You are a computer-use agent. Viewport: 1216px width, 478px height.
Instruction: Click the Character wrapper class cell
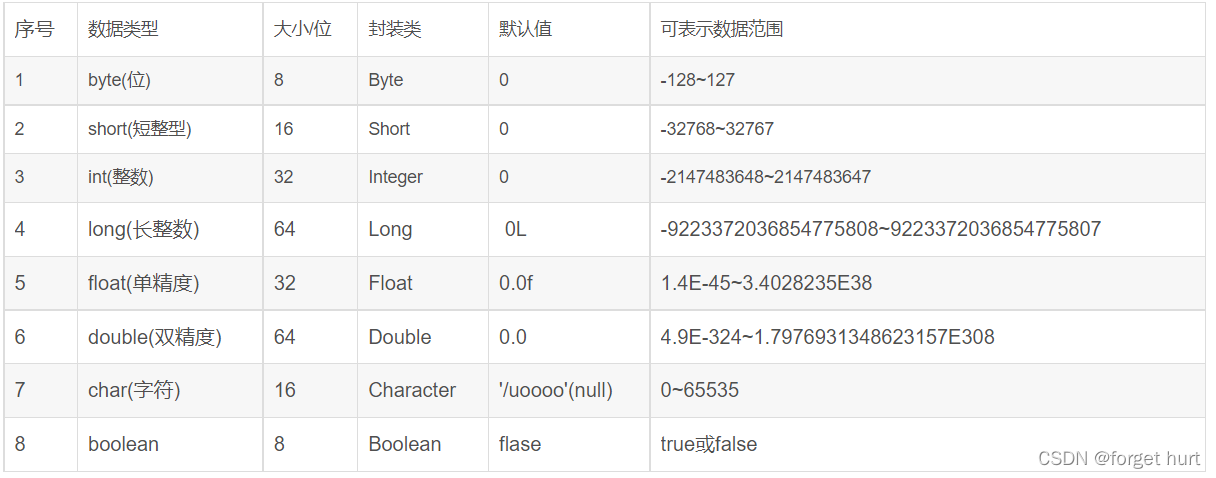(x=423, y=390)
